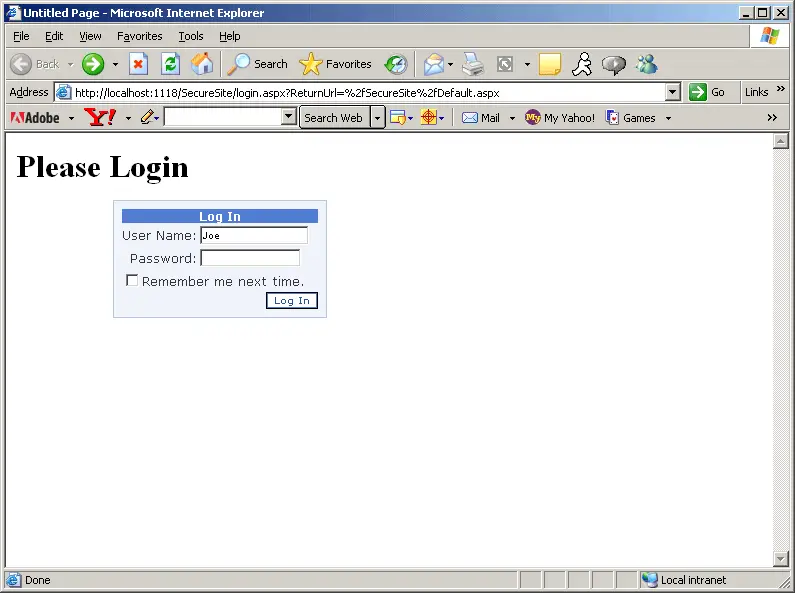Open the Favorites star panel
This screenshot has height=593, width=795.
tap(310, 64)
